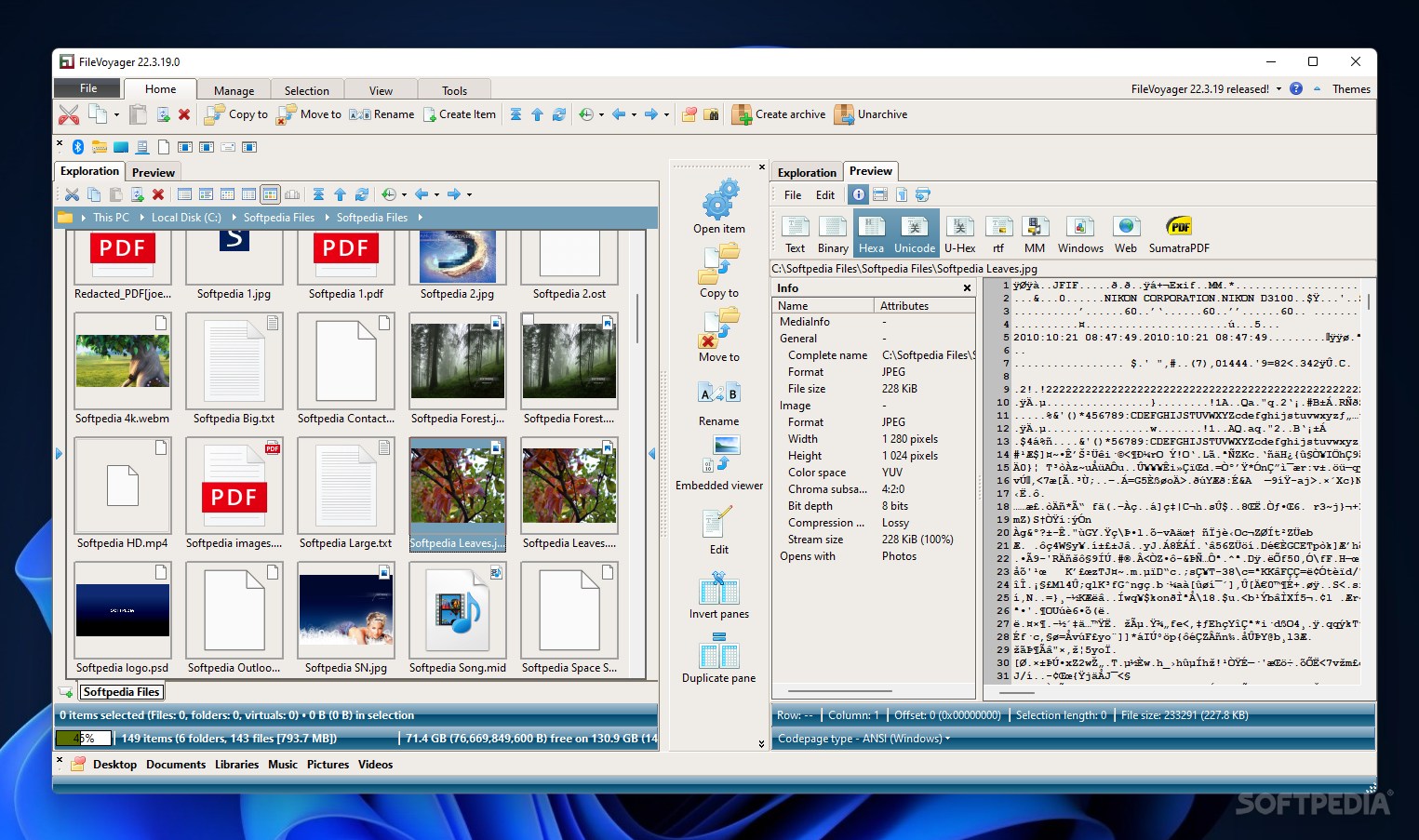Click the Computer icon in quick toolbar
The image size is (1419, 840).
click(x=142, y=147)
